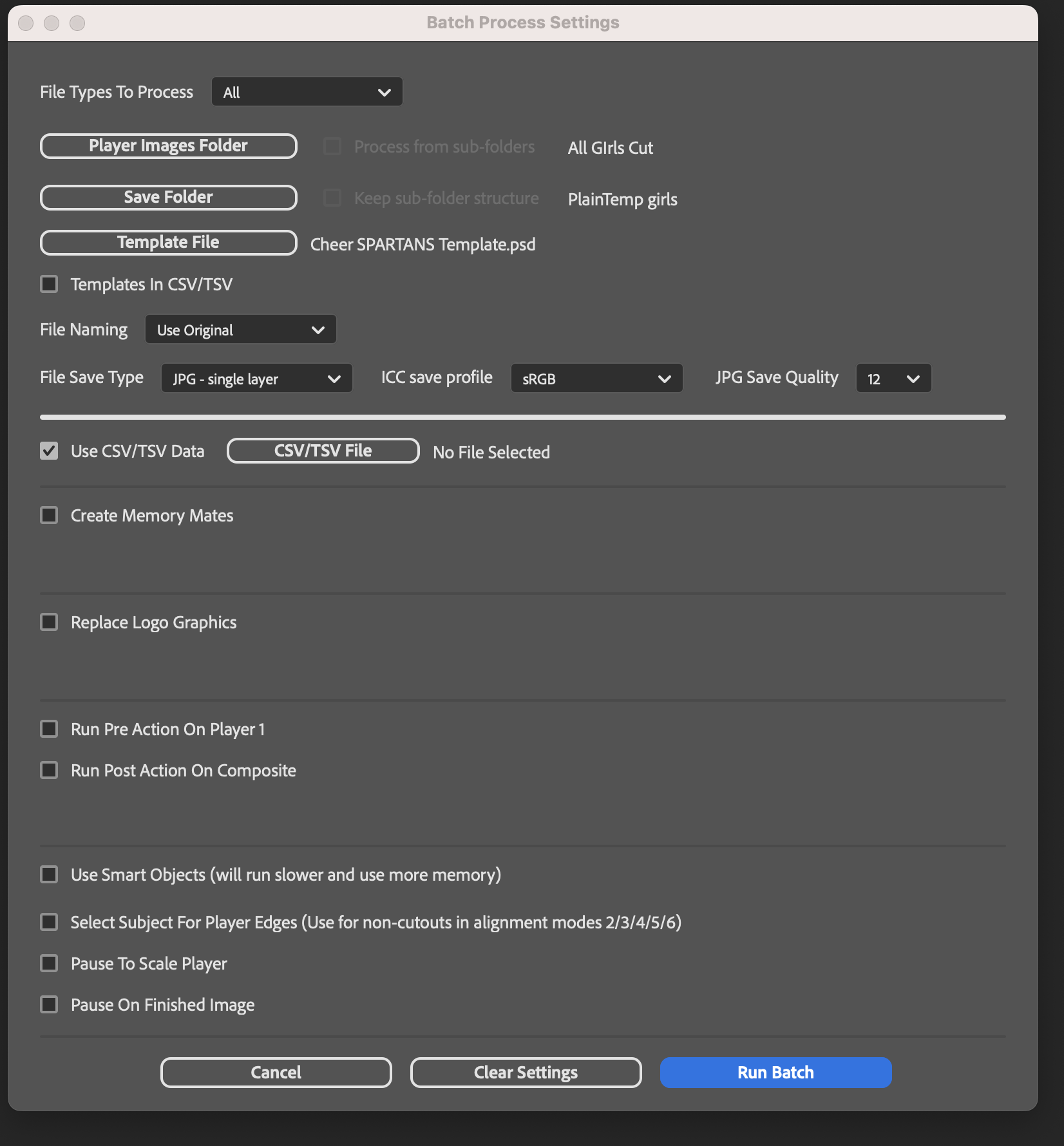
Task: Open the File Save Type dropdown
Action: click(256, 379)
